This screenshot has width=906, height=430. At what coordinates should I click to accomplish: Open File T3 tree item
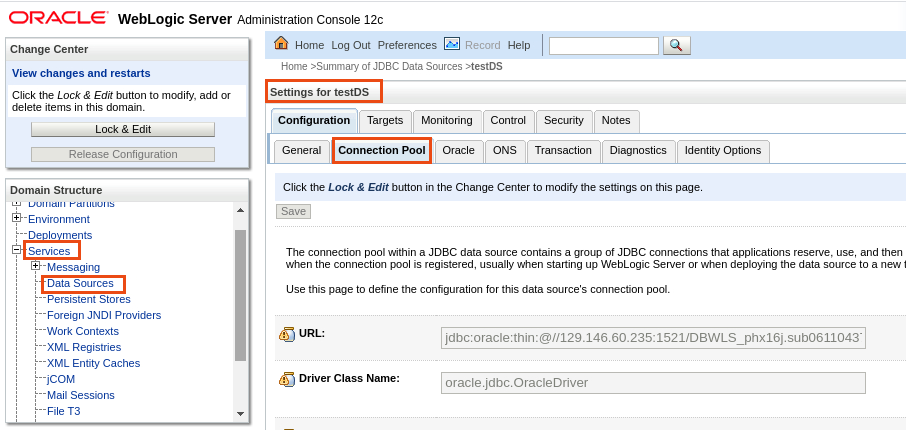64,412
